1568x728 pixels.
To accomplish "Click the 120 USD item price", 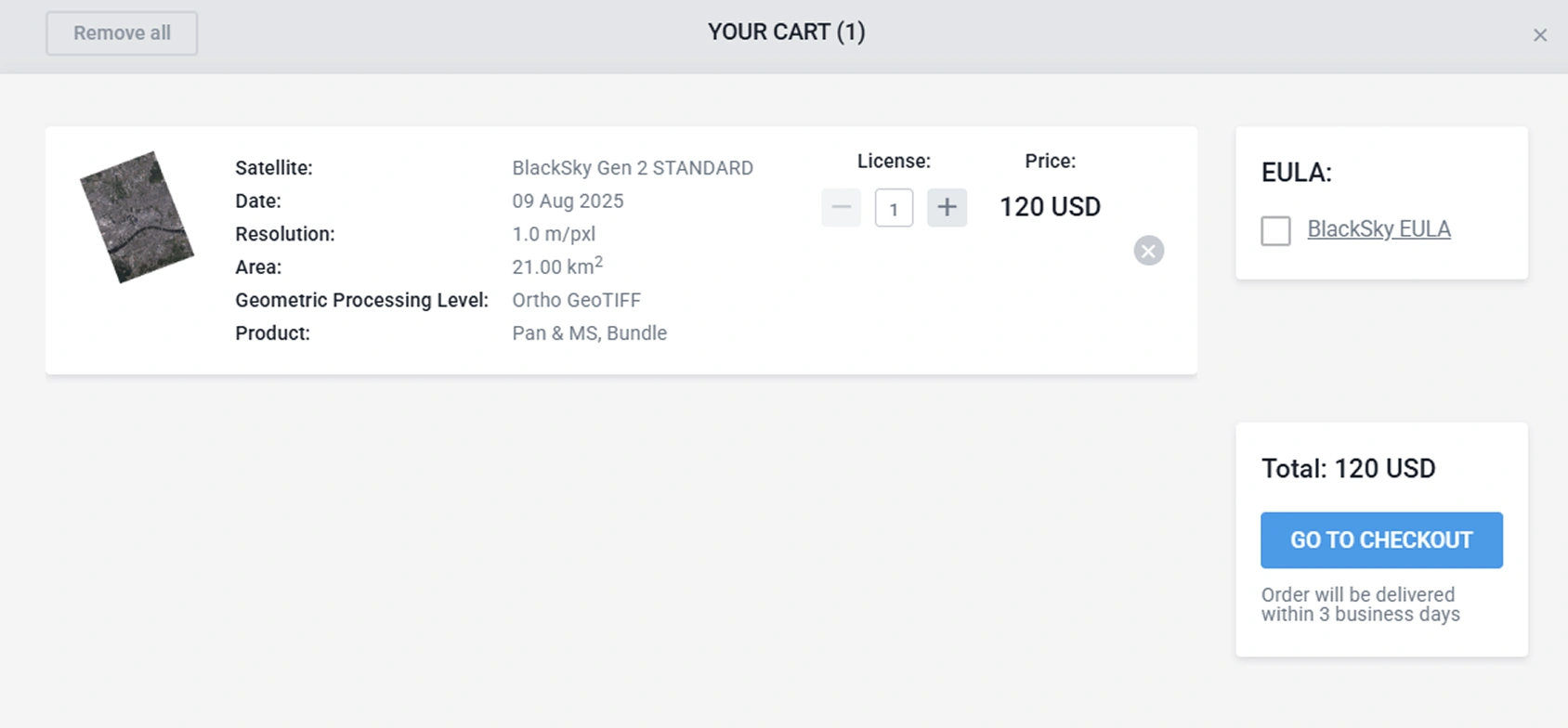I will [1050, 207].
